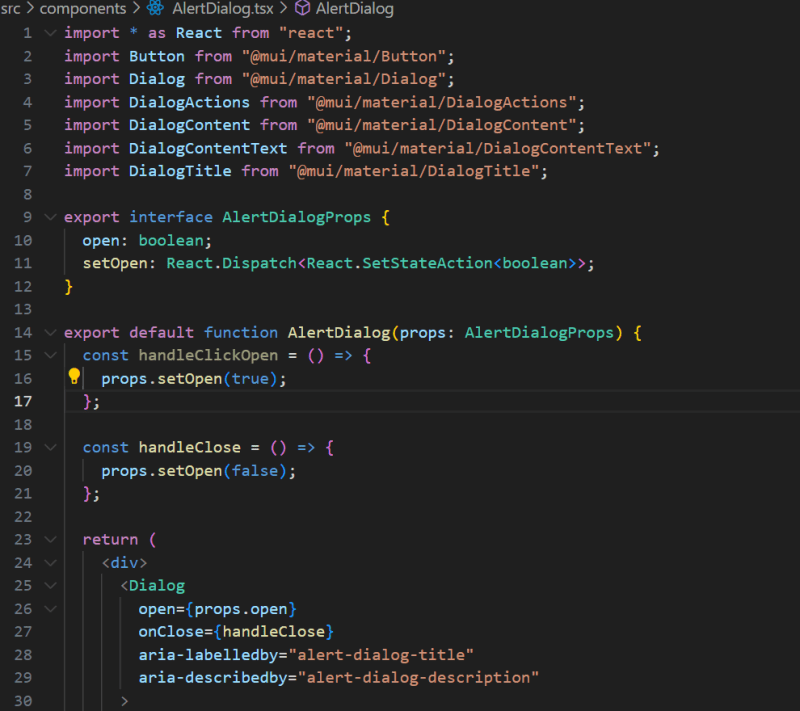Click line number 17 in the gutter
The height and width of the screenshot is (711, 800).
click(x=23, y=401)
